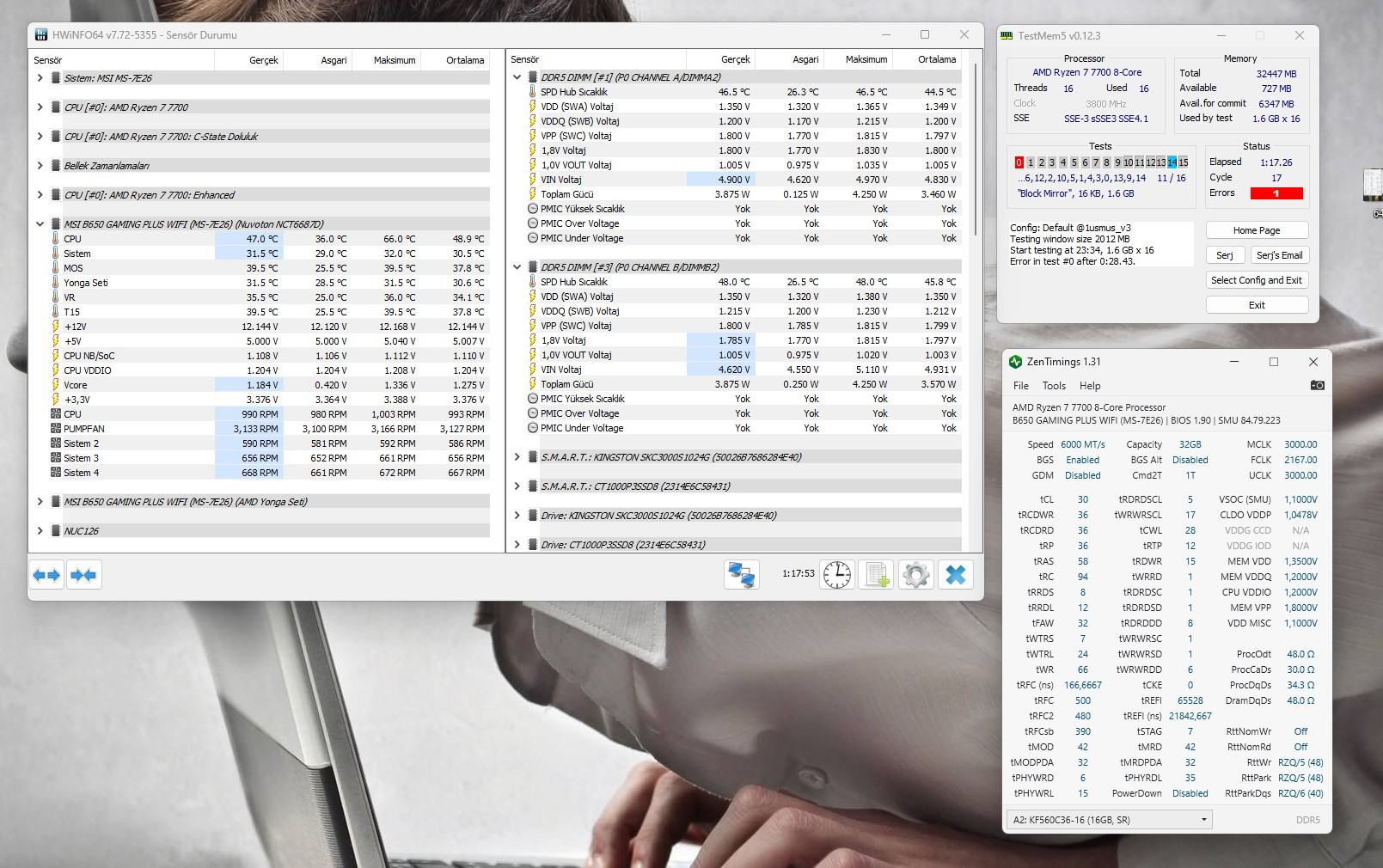Collapse DDR5 DIMM [#3] sensor group
This screenshot has height=868, width=1383.
coord(517,266)
